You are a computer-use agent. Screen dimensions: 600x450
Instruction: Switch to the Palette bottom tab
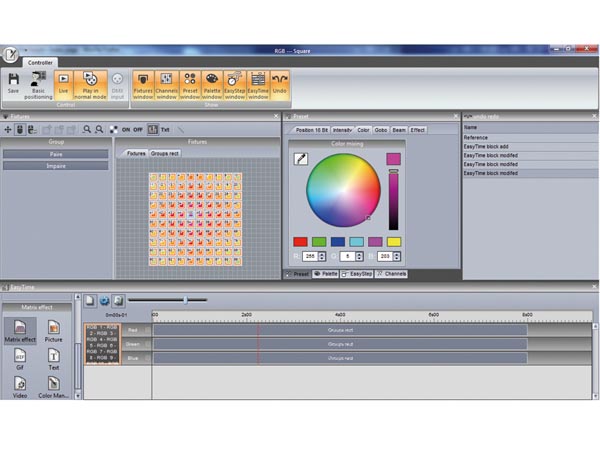(x=326, y=274)
